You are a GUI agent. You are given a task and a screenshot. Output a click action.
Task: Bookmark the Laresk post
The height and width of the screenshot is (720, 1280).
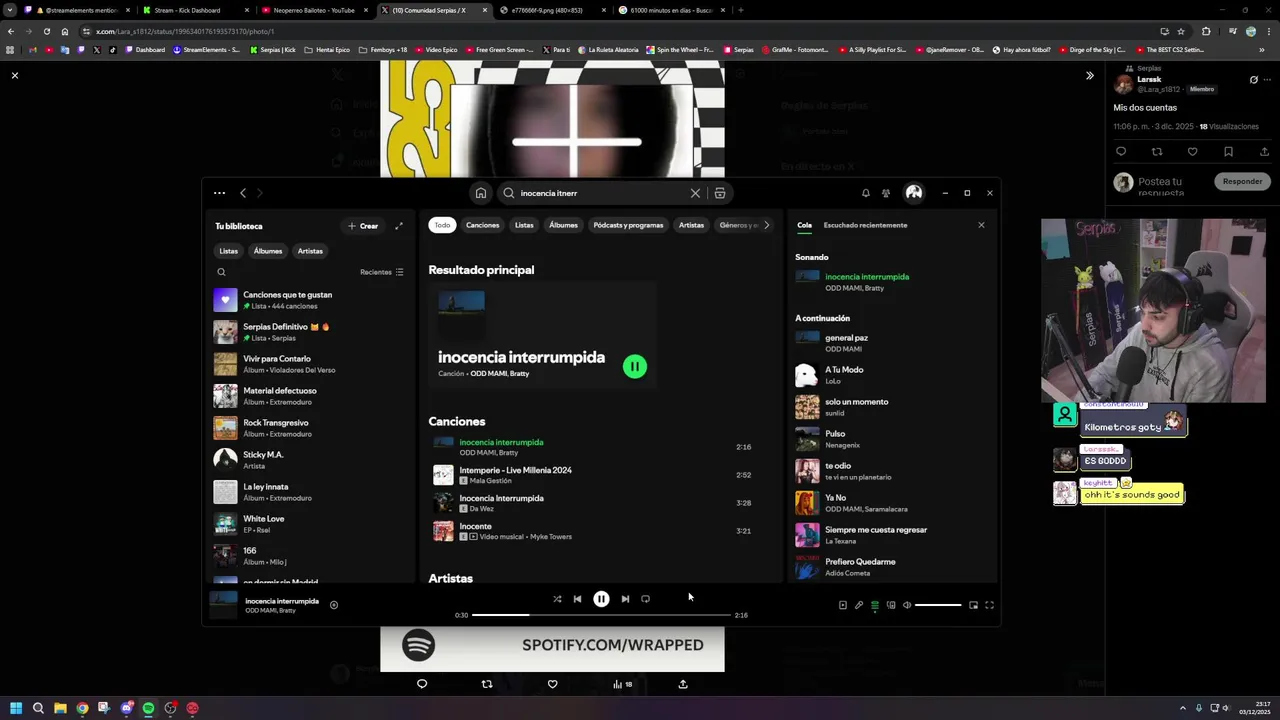coord(1228,152)
